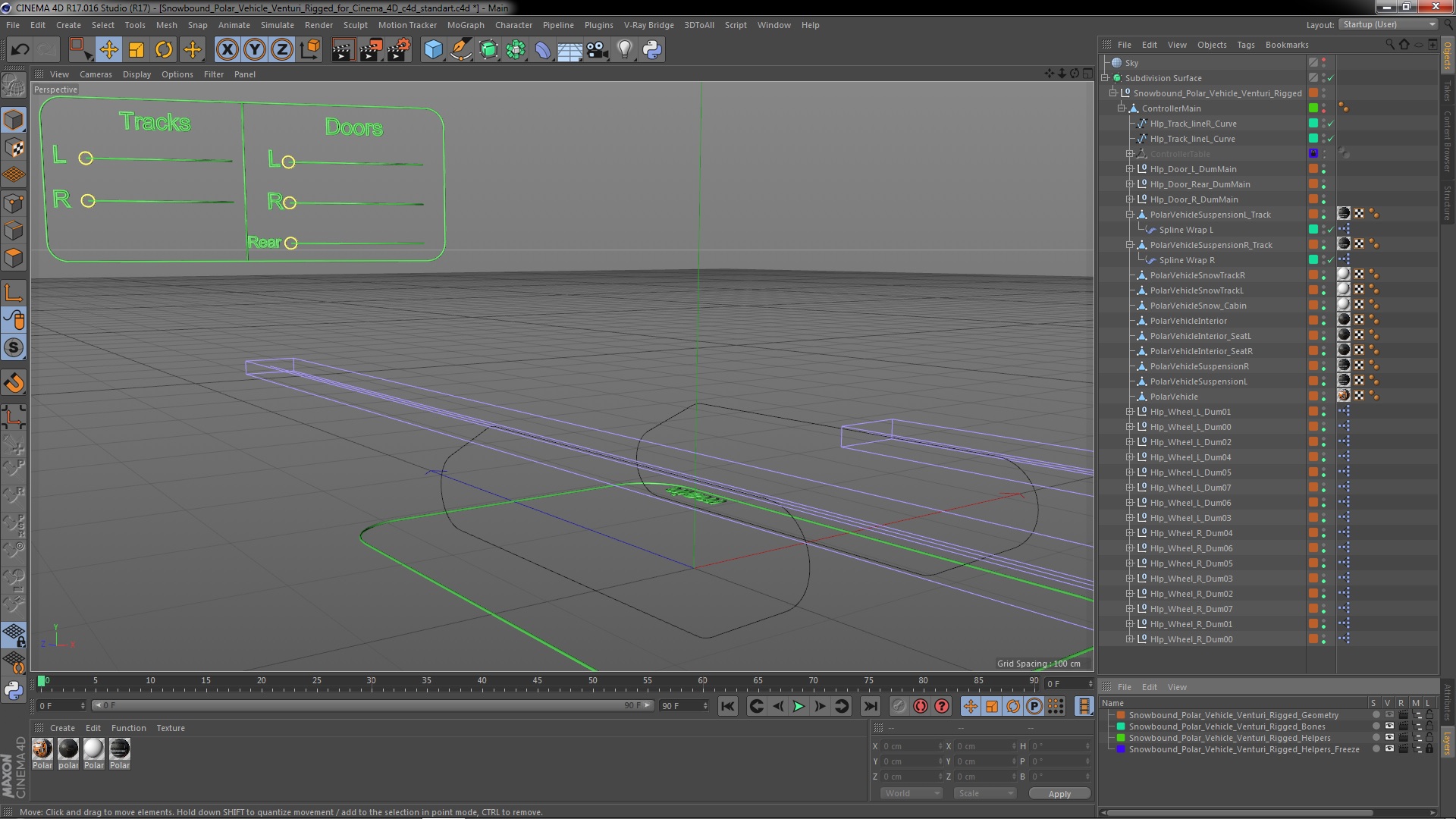The width and height of the screenshot is (1456, 819).
Task: Toggle visibility of Rigged_Bones layer
Action: [1389, 726]
